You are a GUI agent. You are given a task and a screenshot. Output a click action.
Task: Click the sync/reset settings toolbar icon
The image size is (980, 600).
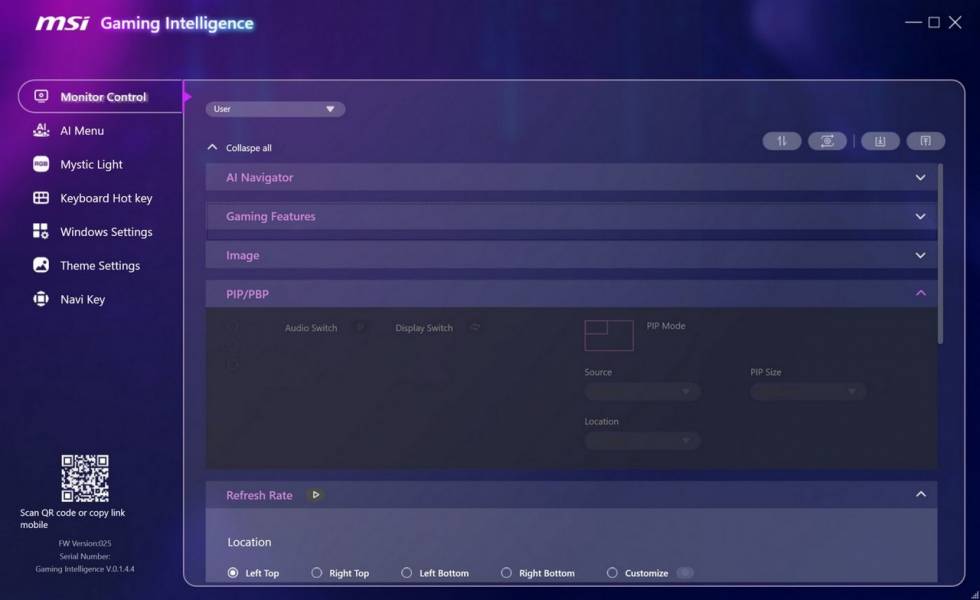click(827, 141)
